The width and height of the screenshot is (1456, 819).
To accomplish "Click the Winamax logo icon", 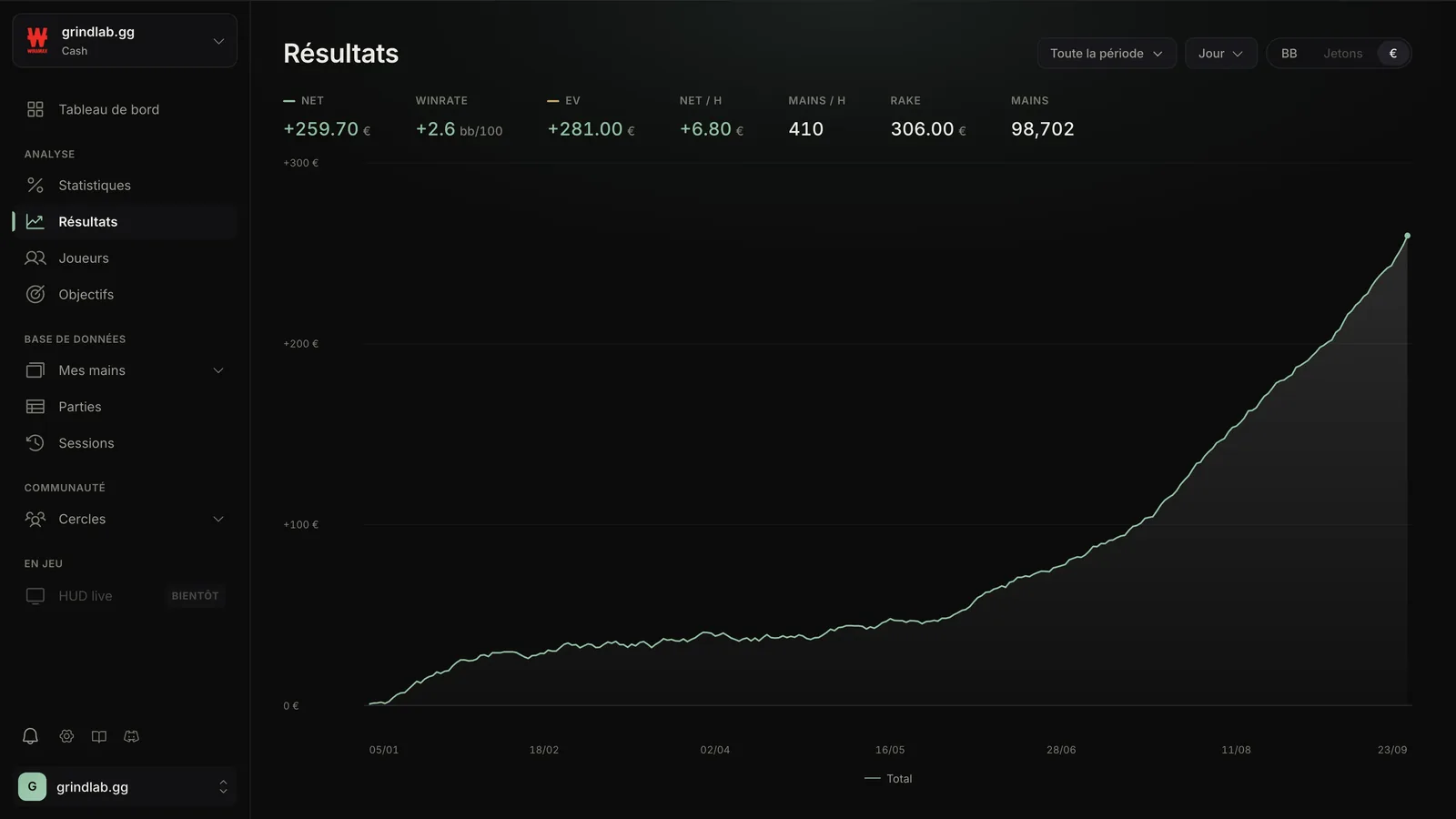I will pos(37,40).
